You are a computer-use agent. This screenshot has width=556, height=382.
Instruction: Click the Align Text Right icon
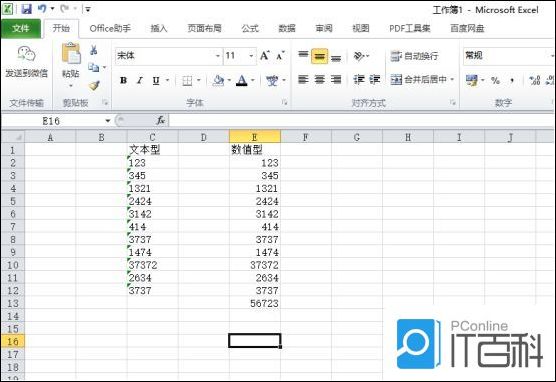tap(336, 79)
